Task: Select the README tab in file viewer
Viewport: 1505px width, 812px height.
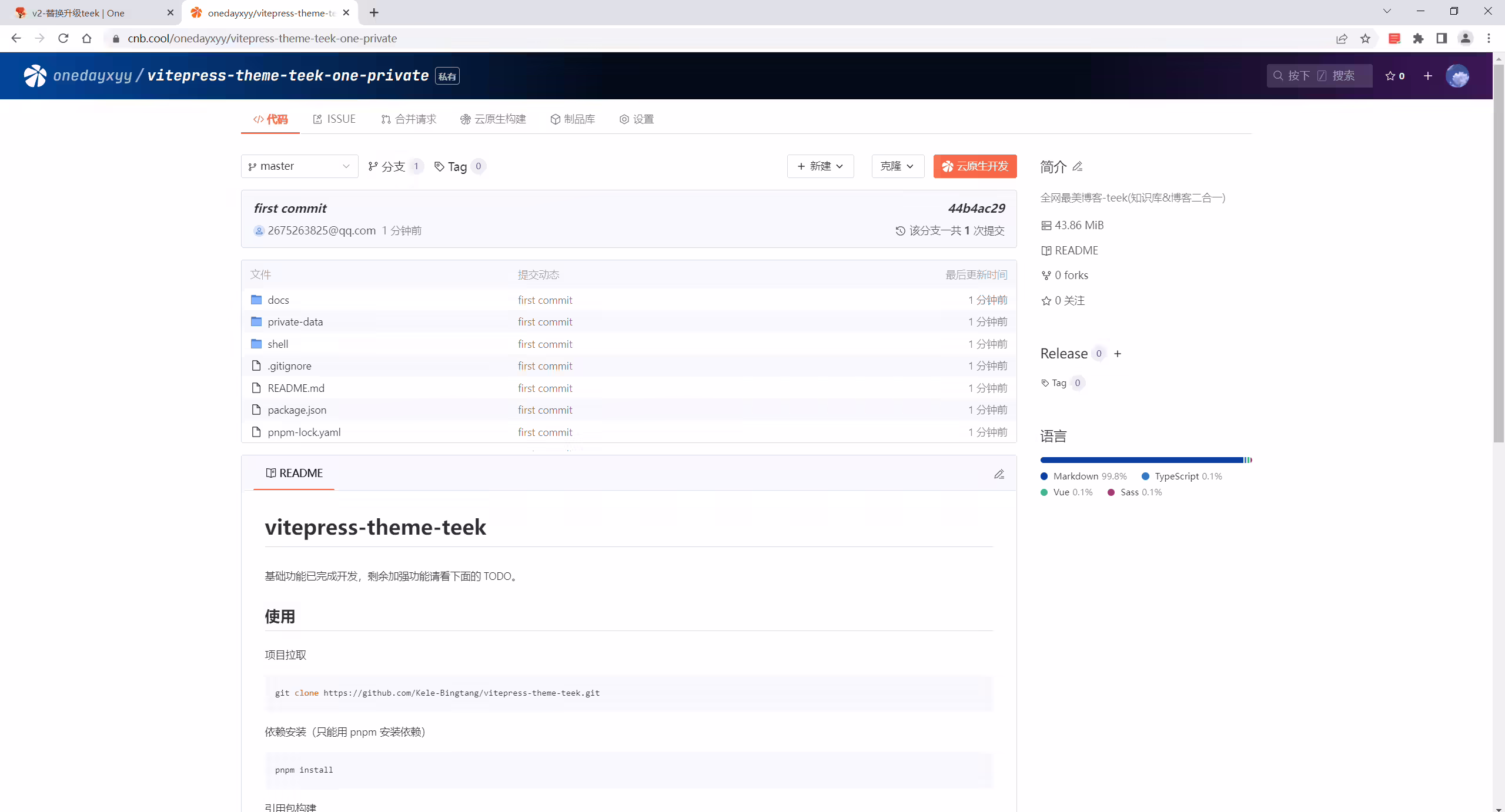Action: tap(294, 473)
